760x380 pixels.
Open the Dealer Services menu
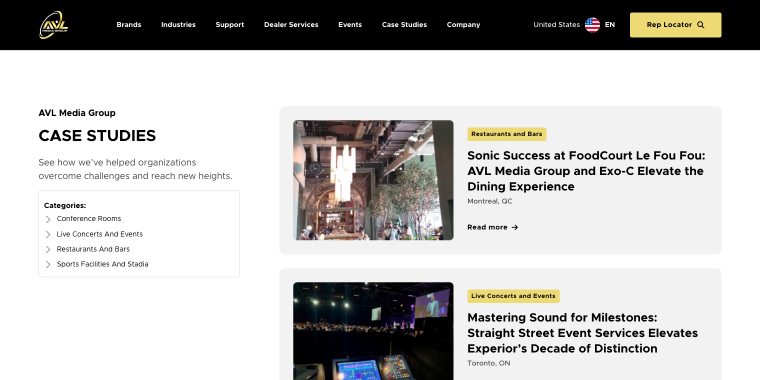(291, 25)
